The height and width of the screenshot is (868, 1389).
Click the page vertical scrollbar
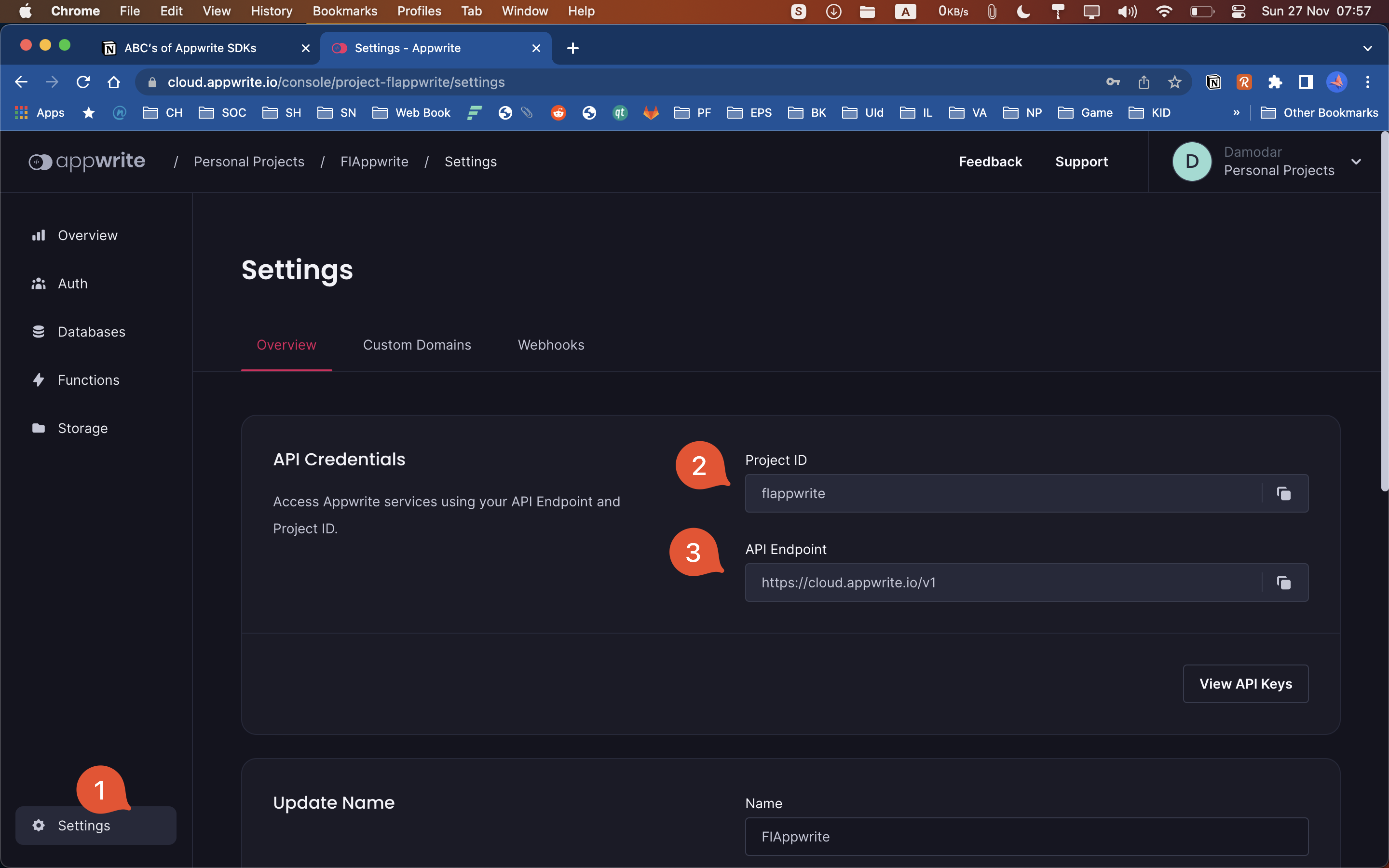tap(1384, 311)
